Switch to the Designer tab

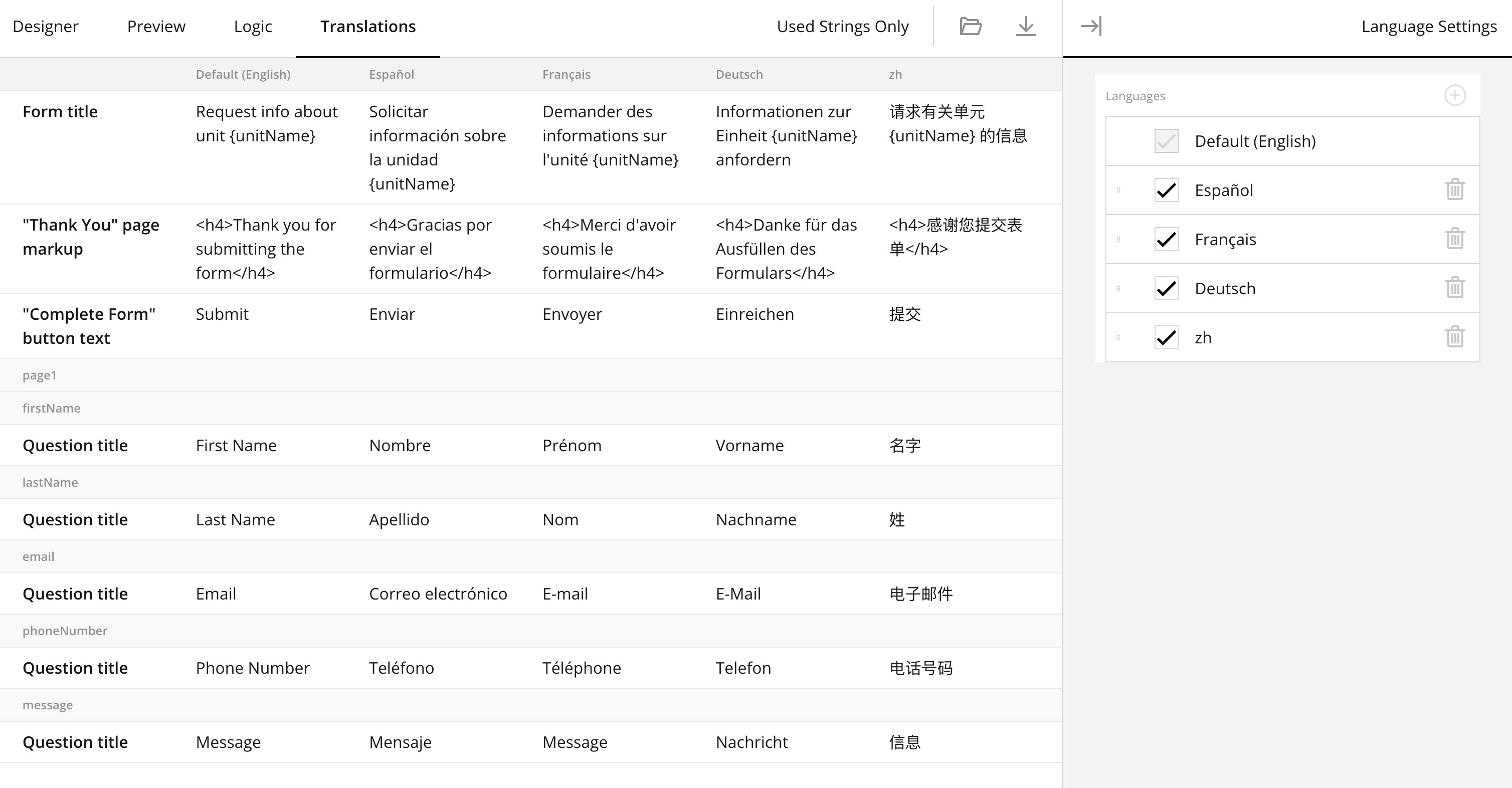click(45, 27)
